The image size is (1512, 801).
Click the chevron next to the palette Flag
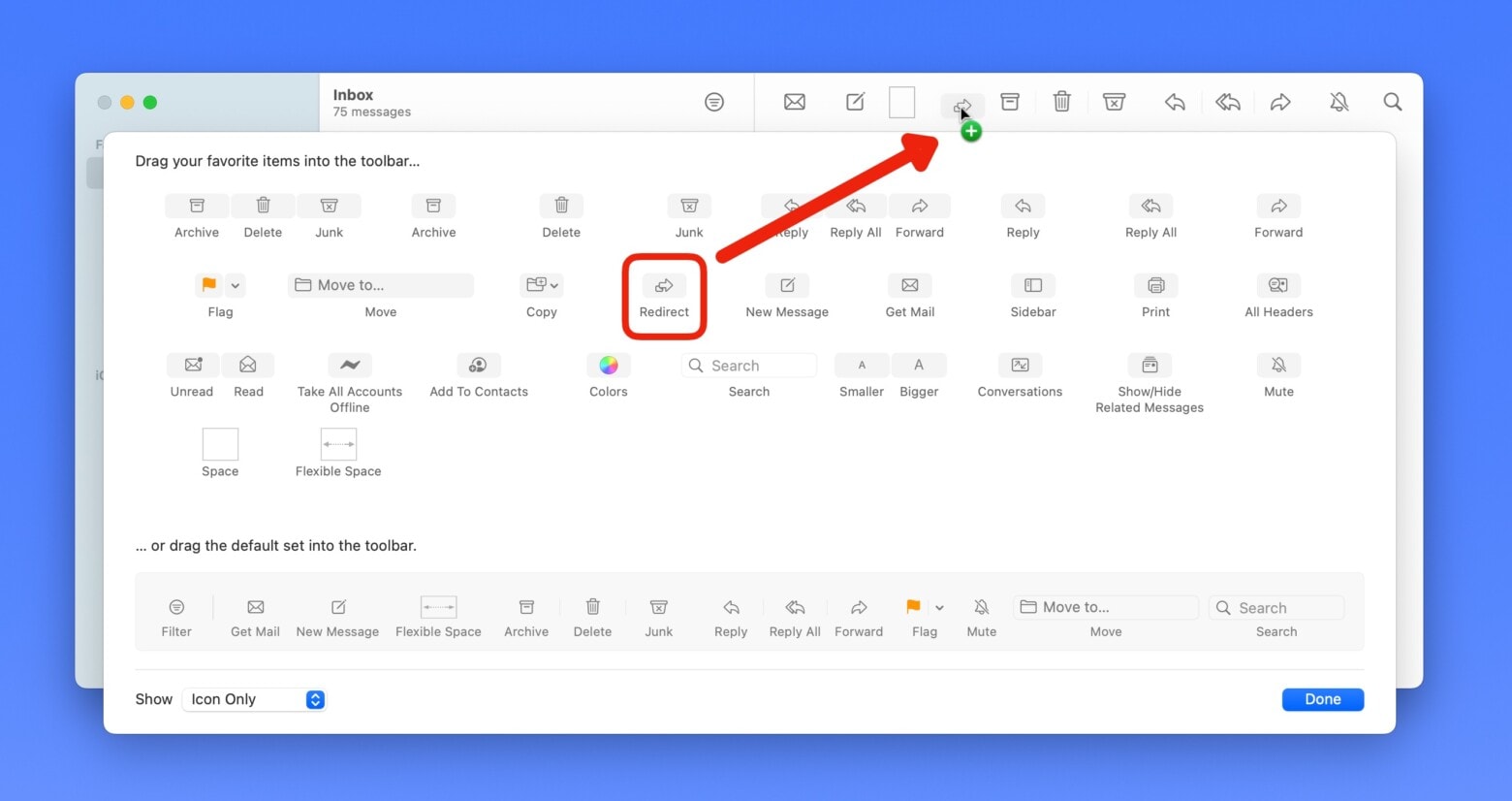point(236,286)
